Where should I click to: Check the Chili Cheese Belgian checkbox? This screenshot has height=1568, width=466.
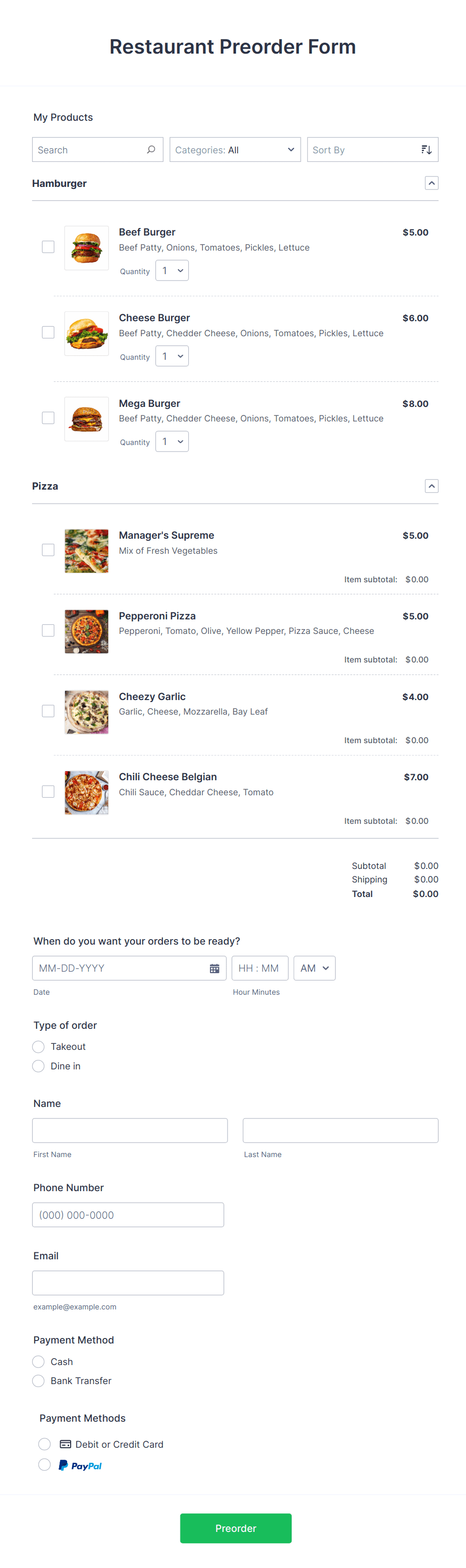(x=48, y=791)
